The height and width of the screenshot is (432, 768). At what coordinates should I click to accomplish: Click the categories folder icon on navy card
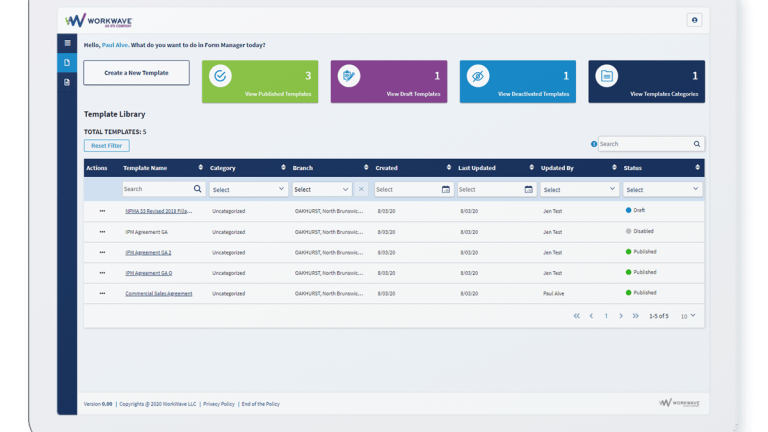coord(606,76)
